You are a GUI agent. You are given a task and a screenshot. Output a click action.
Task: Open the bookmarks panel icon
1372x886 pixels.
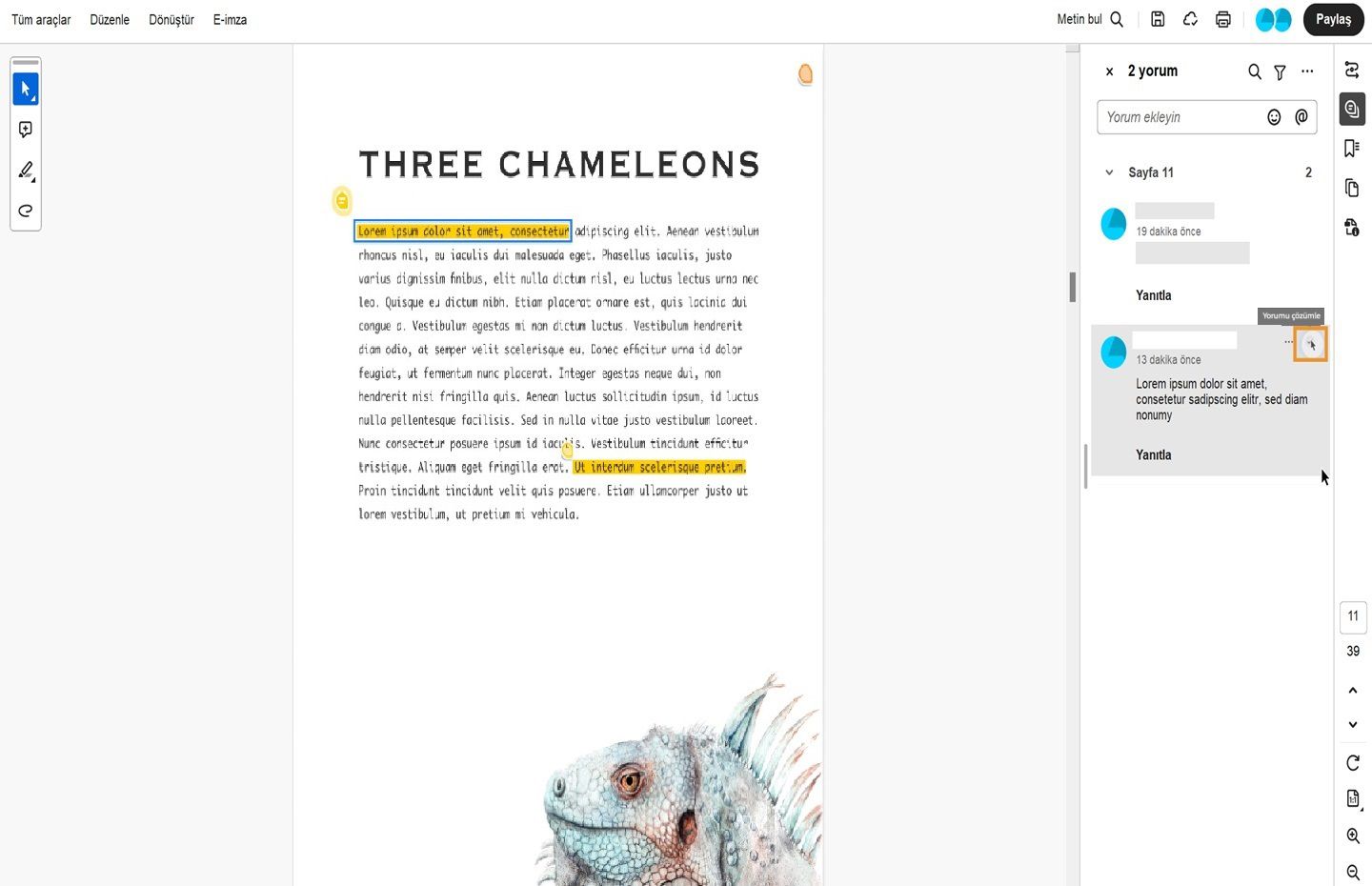(1352, 148)
